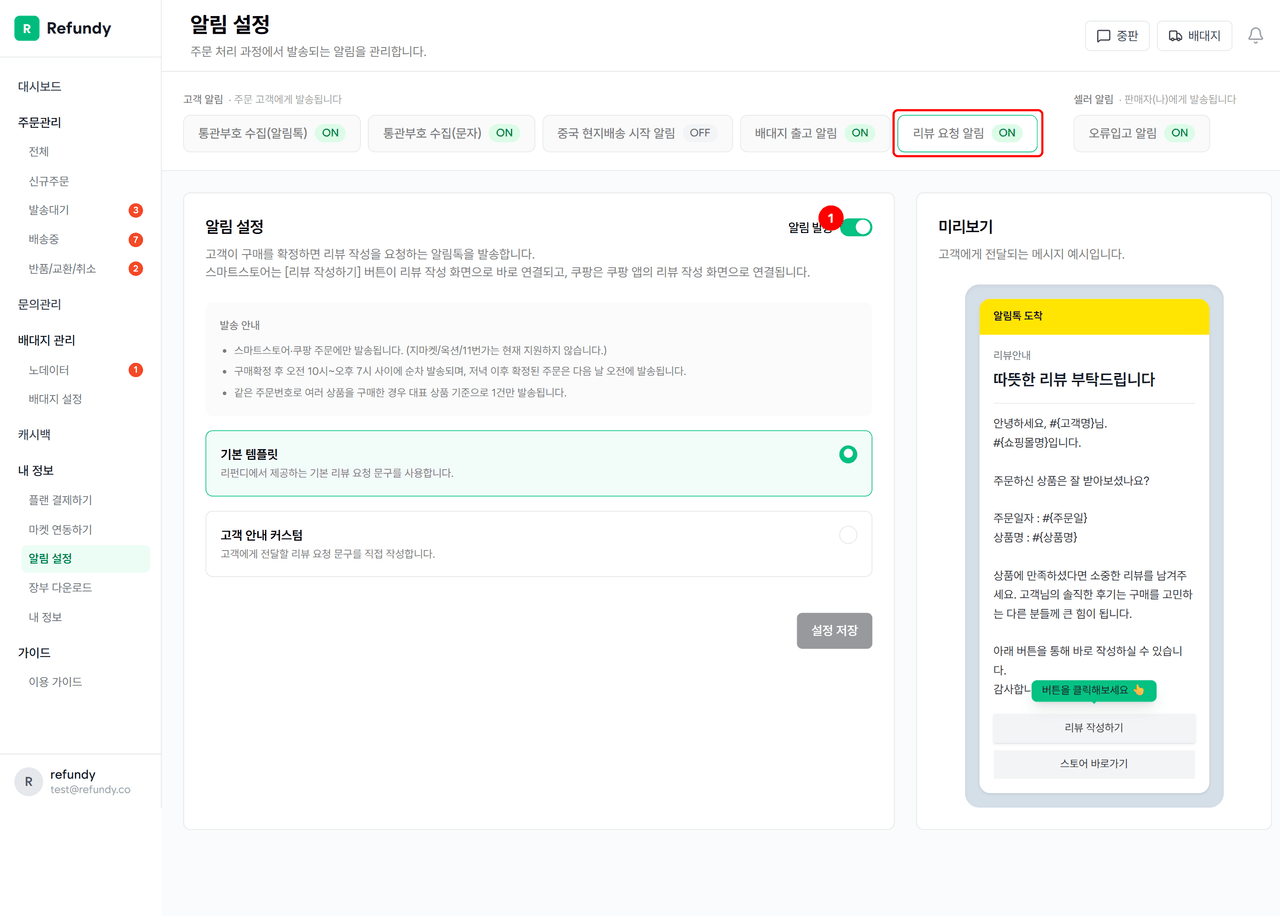Viewport: 1280px width, 916px height.
Task: Click 스토어 바로가기 in the preview
Action: point(1094,764)
